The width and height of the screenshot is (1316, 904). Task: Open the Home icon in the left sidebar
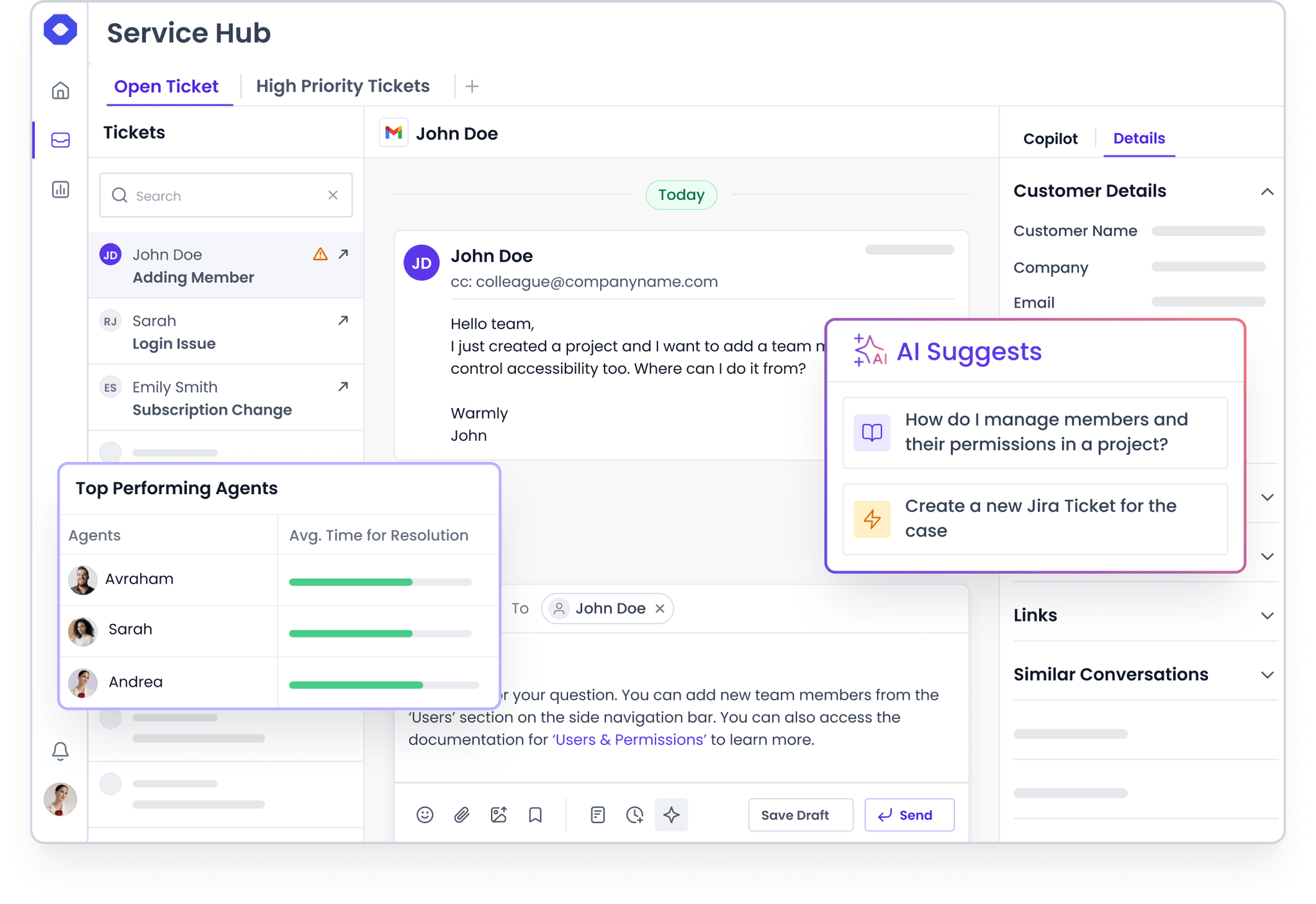click(x=60, y=91)
